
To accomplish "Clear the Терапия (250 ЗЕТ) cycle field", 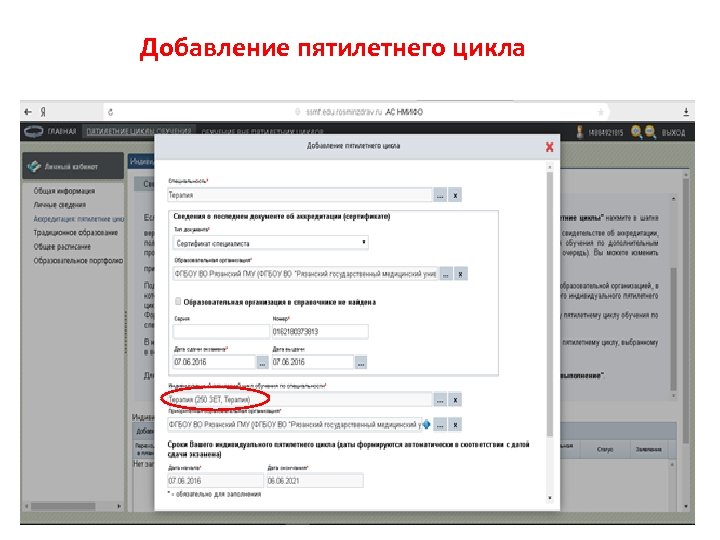I will [455, 400].
